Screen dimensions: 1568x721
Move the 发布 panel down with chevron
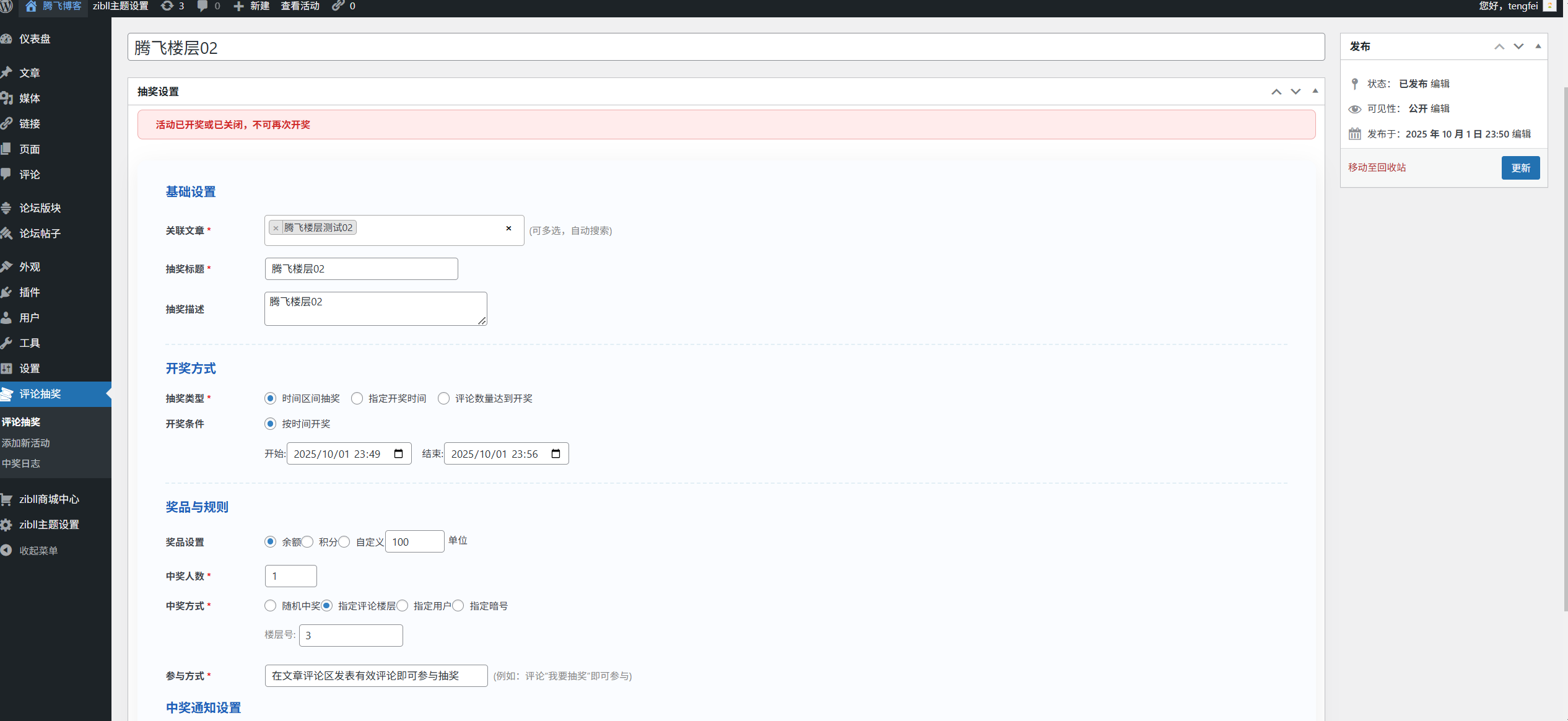(x=1518, y=46)
